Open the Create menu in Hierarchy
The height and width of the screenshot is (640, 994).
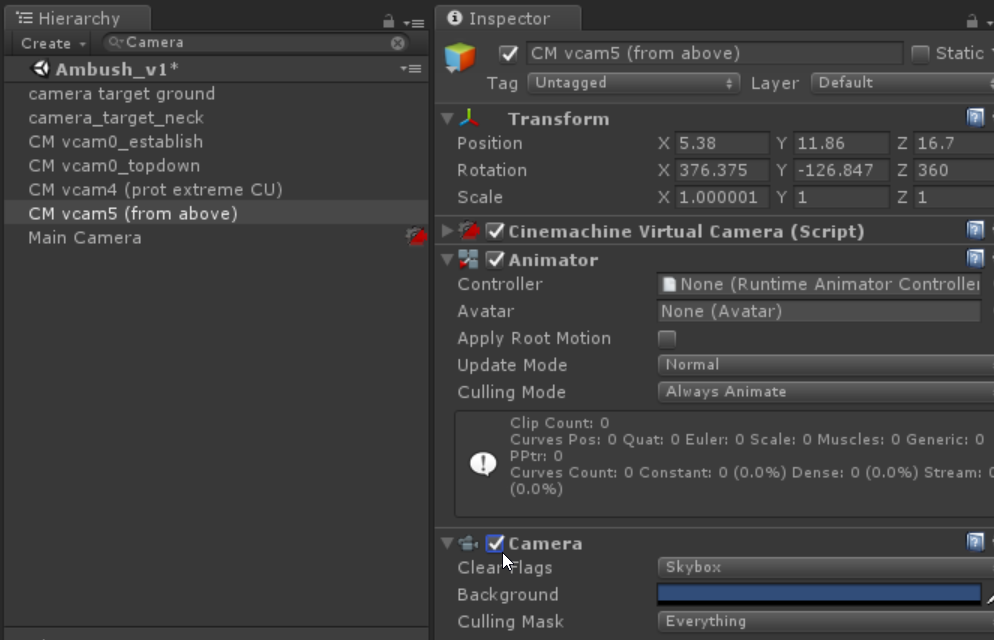53,43
